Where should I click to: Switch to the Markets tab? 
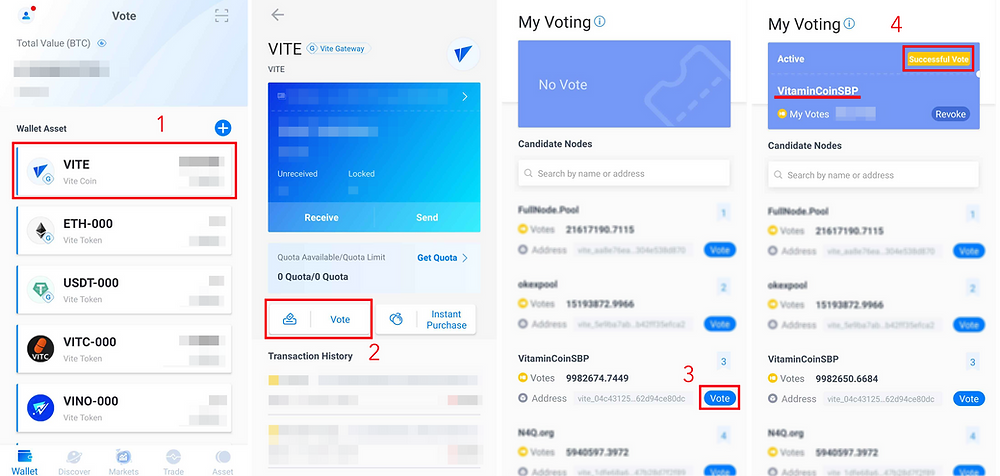[123, 463]
